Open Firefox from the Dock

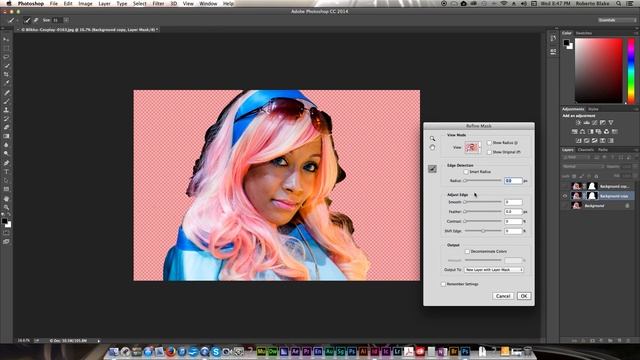(171, 351)
